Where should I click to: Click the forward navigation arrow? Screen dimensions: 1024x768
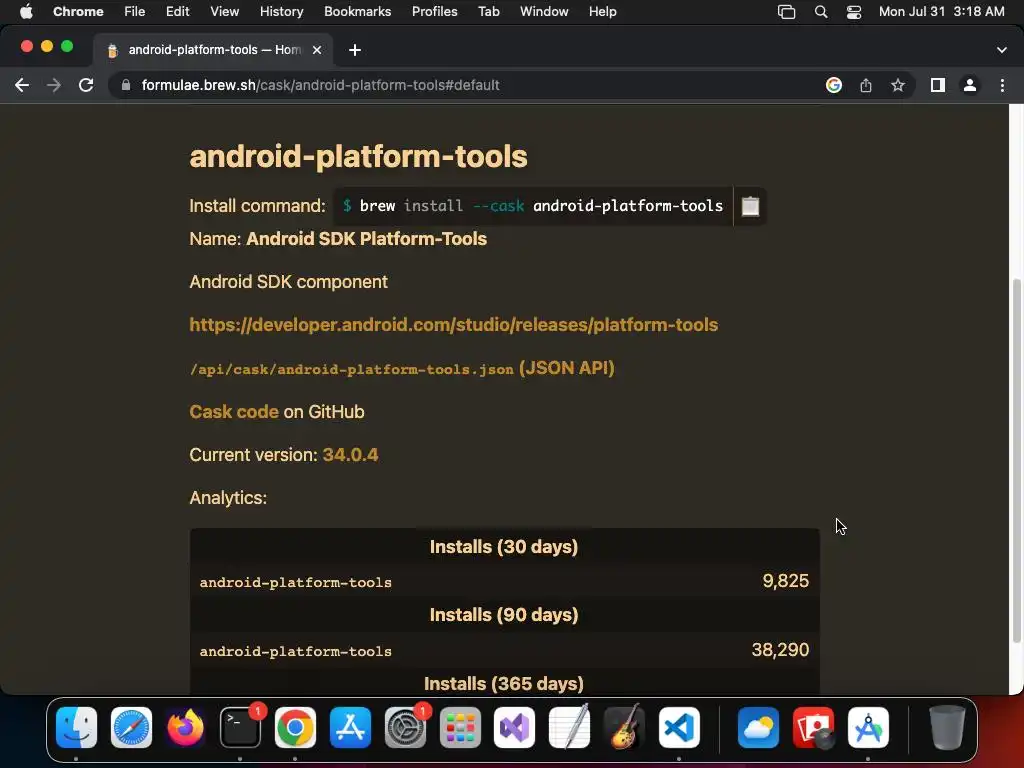point(54,85)
